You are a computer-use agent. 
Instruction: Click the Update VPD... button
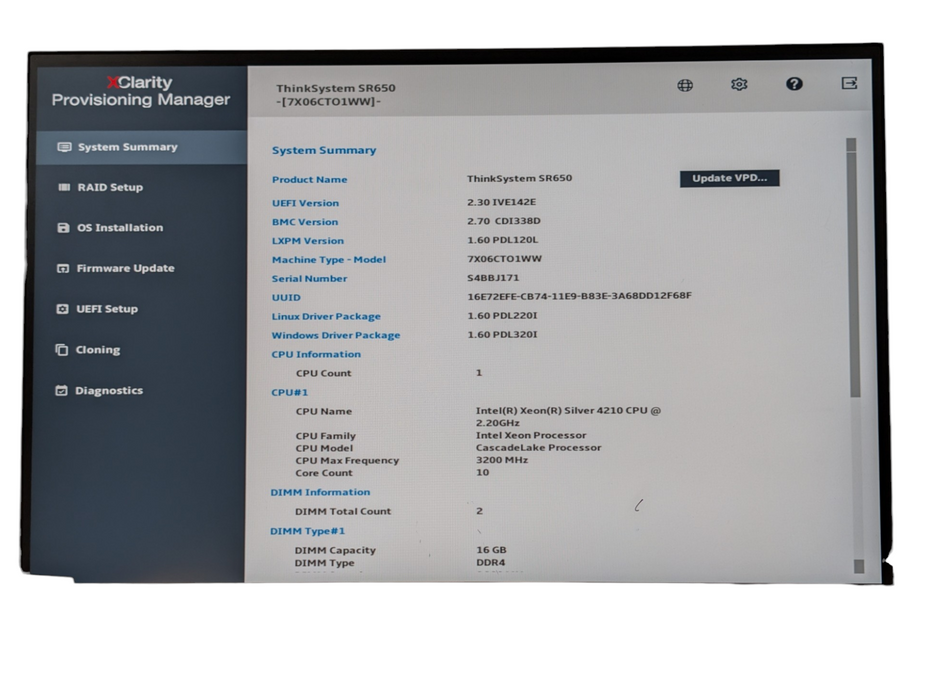pos(730,178)
